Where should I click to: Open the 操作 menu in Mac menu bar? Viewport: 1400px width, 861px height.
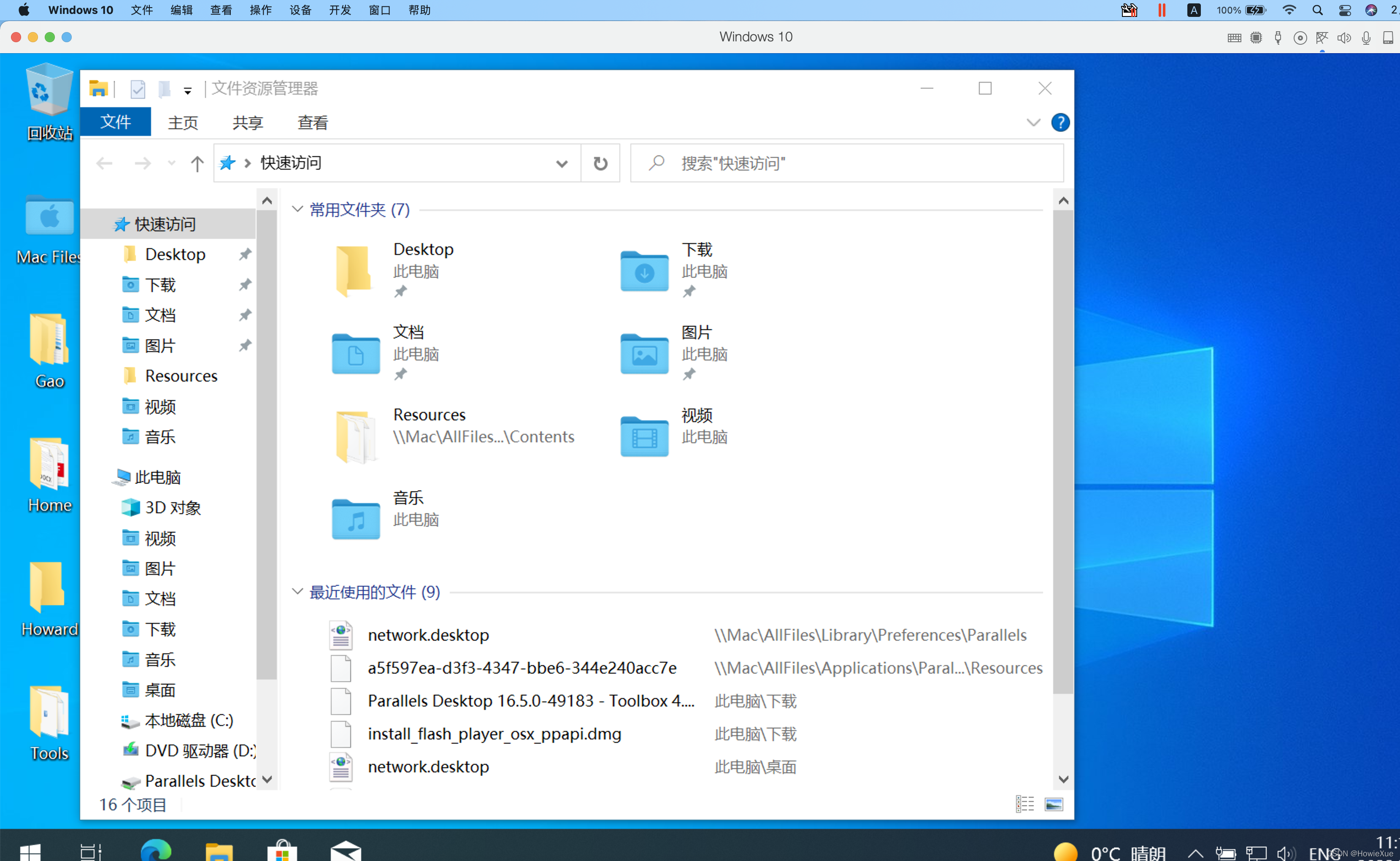261,10
